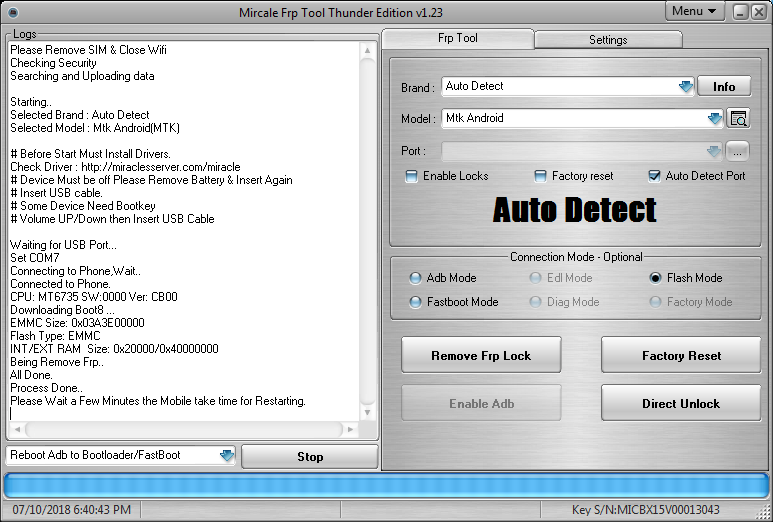Click the log line 'Being Remove Frp..'
Viewport: 773px width, 522px height.
pos(57,362)
